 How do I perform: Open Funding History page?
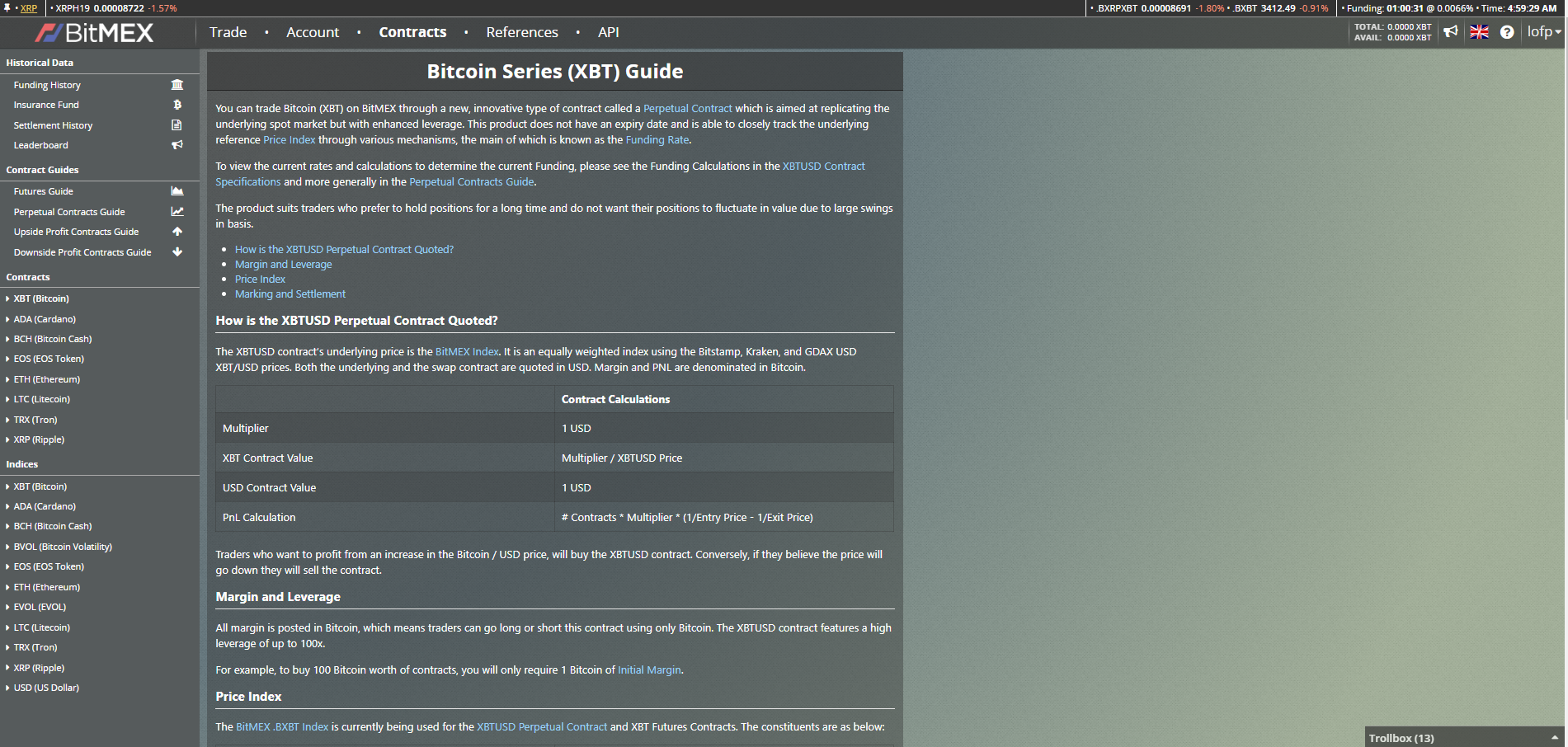(x=47, y=85)
